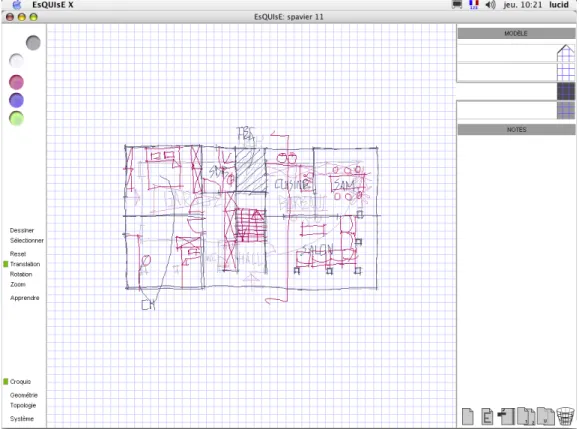
Task: Choose the Rotation option
Action: coord(21,274)
